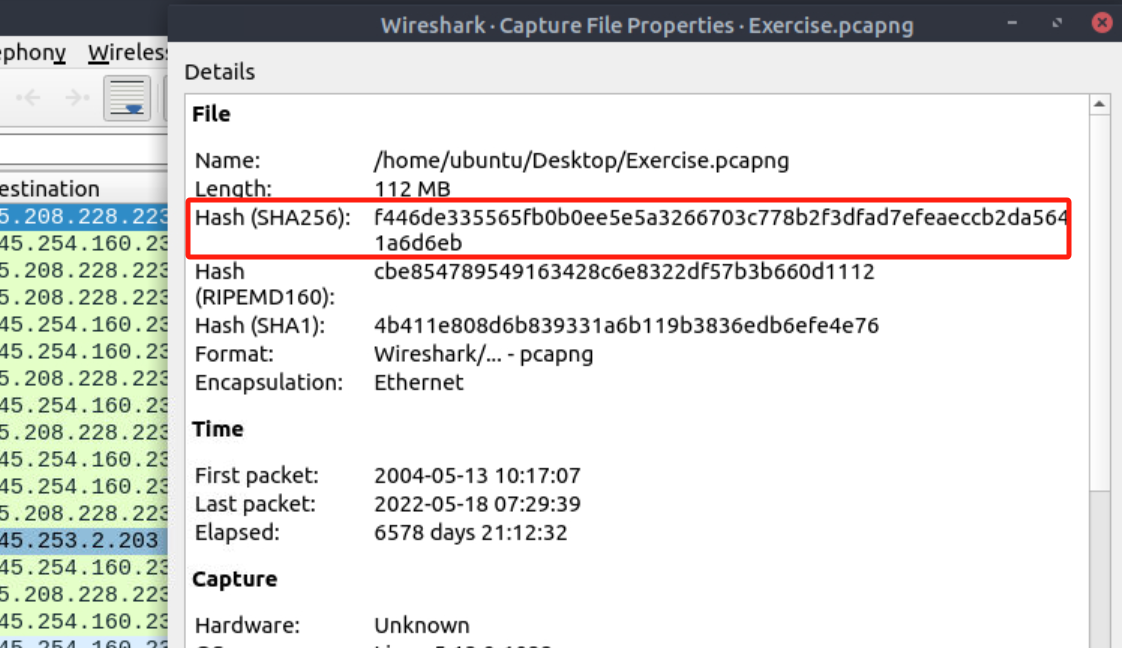
Task: Click the go back arrow icon
Action: coord(29,98)
